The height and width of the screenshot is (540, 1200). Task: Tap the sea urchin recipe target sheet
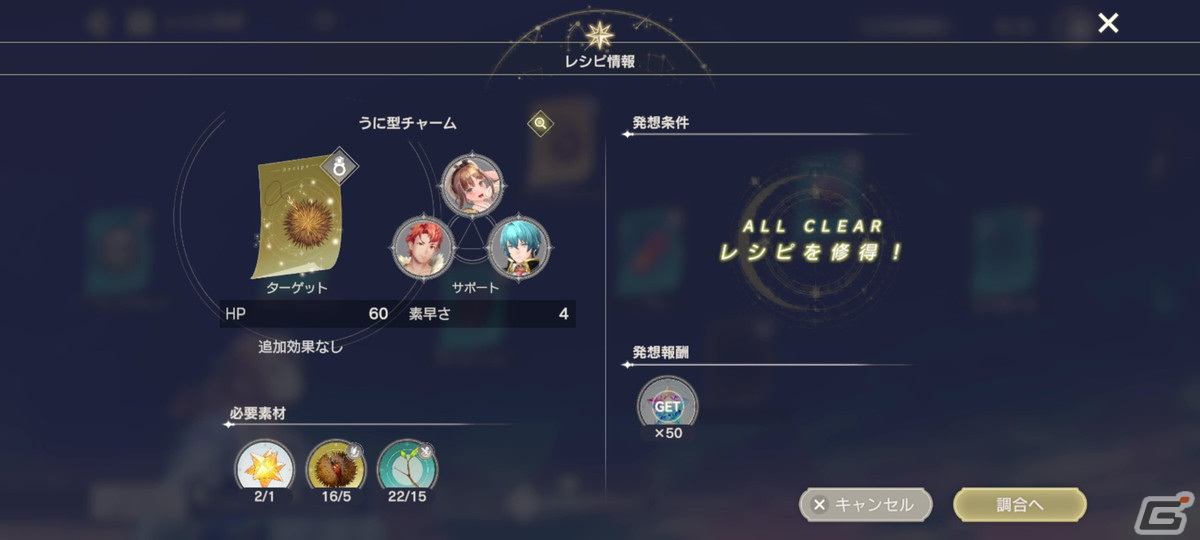pyautogui.click(x=300, y=217)
